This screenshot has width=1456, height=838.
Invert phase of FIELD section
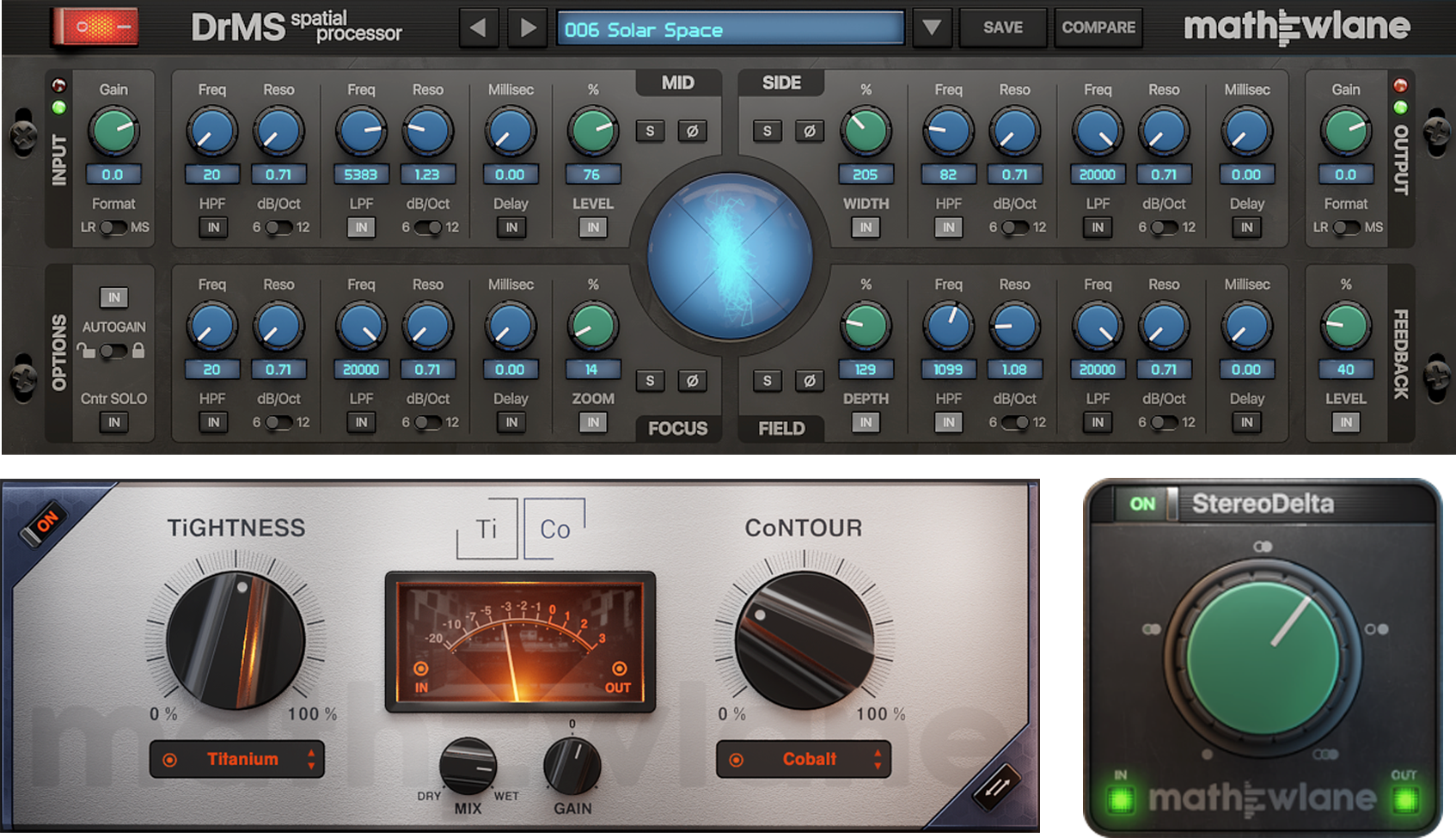click(809, 381)
